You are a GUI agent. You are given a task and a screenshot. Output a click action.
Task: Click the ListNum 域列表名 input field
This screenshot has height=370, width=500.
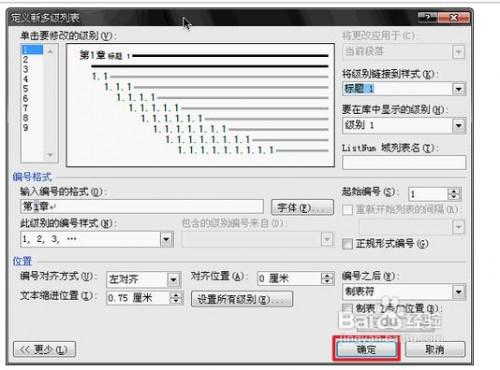click(404, 162)
